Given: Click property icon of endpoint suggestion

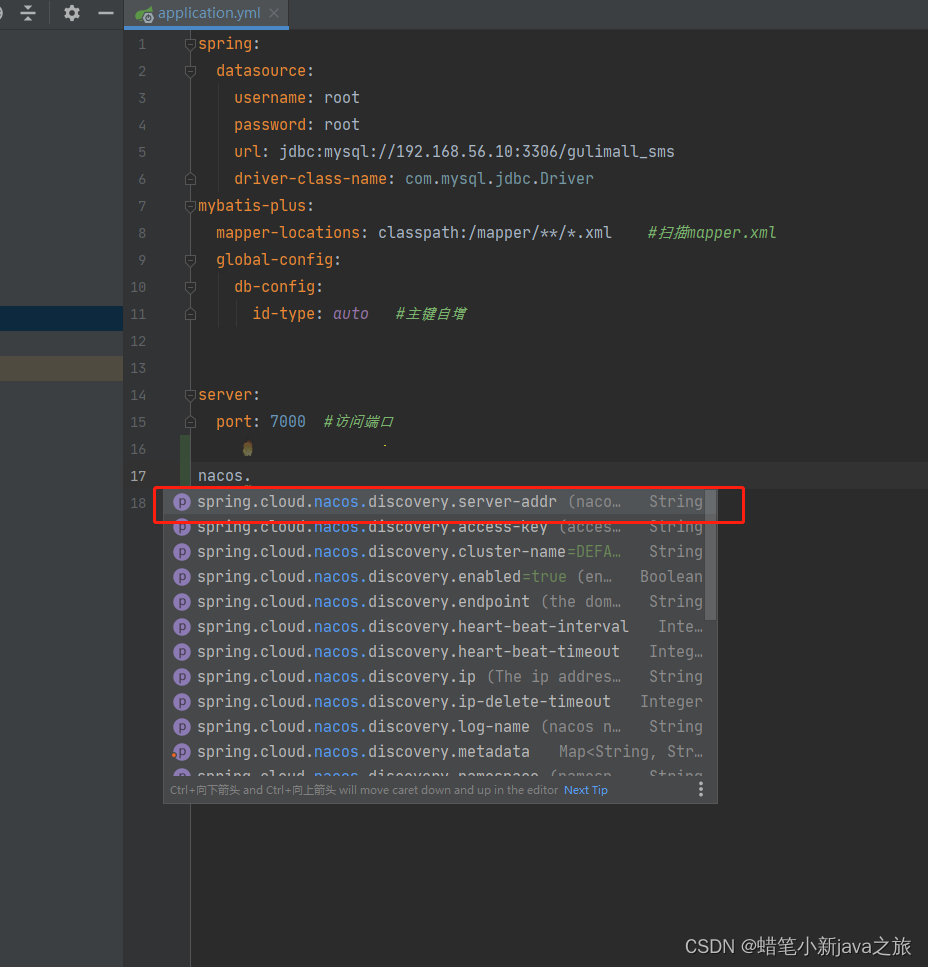Looking at the screenshot, I should 181,602.
